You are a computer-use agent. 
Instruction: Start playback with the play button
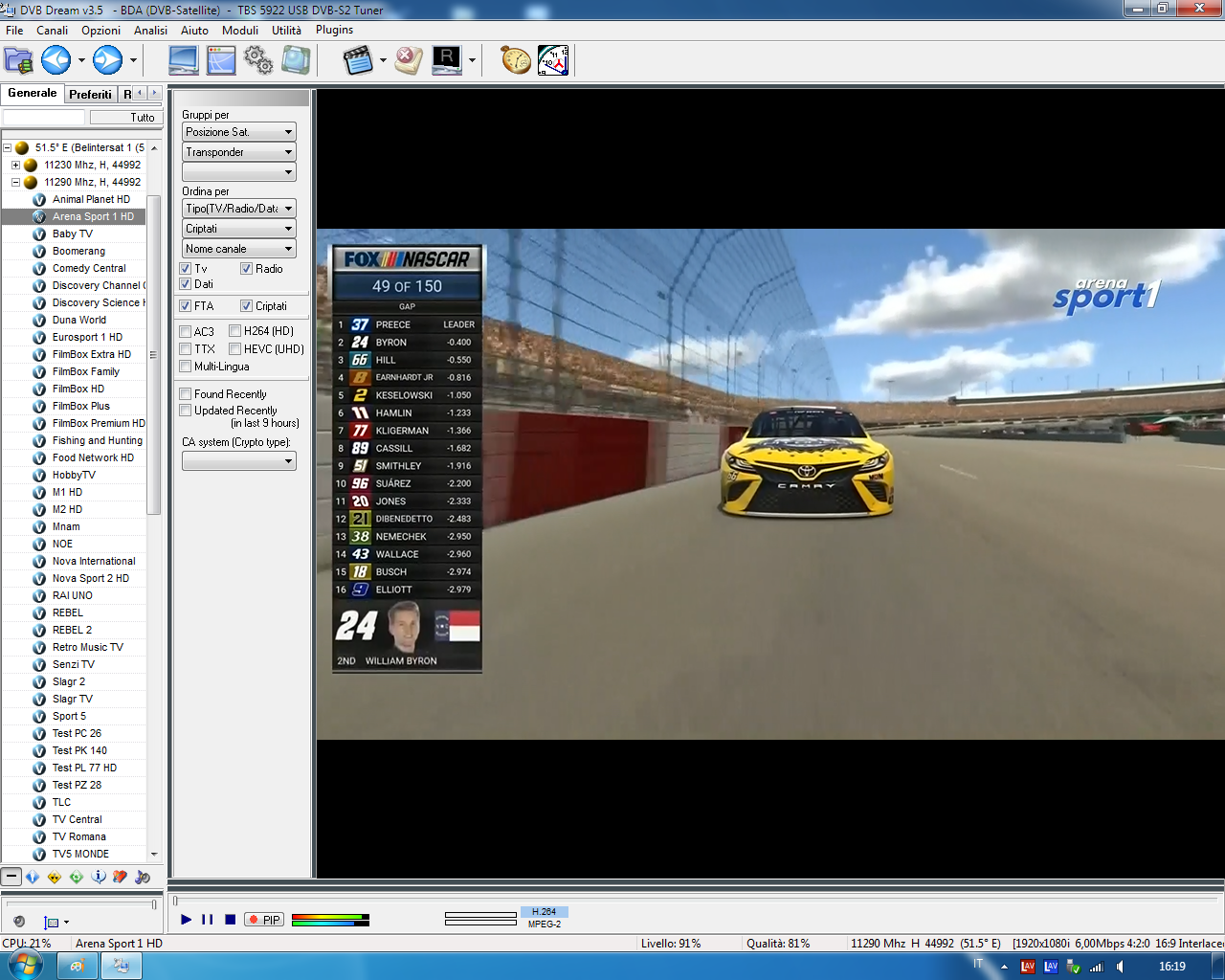coord(187,920)
